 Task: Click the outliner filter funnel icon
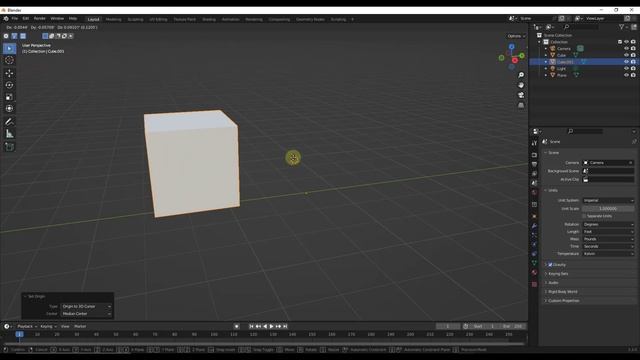(622, 27)
